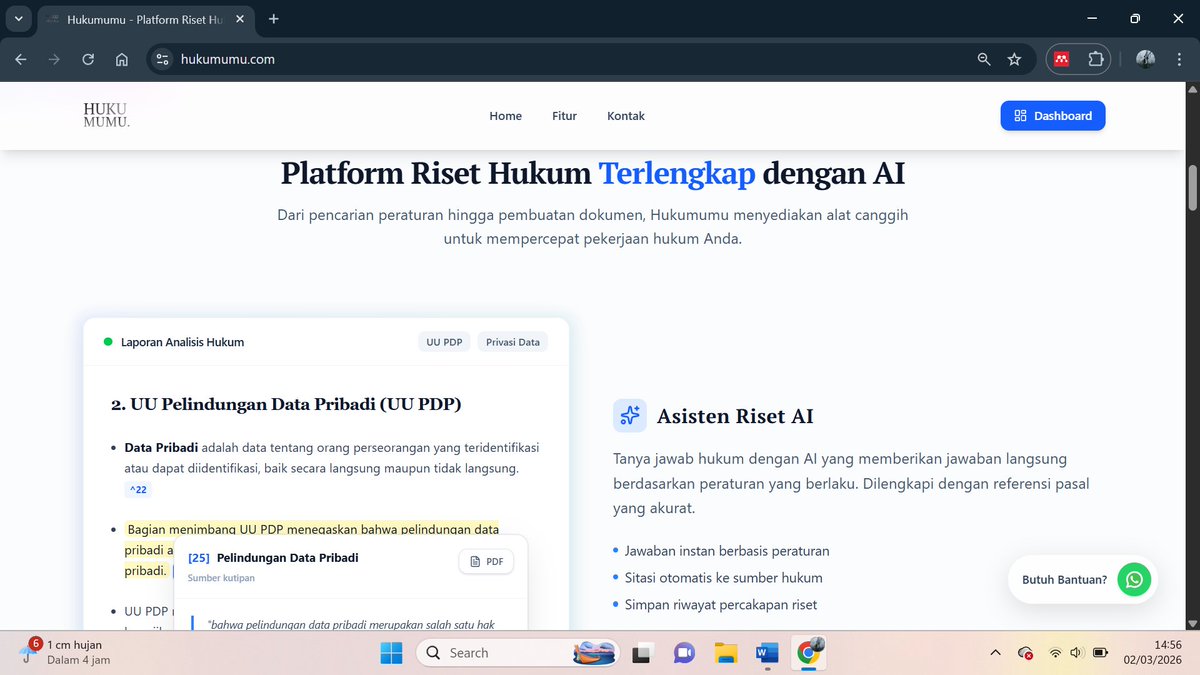Open File Explorer from the taskbar

726,653
